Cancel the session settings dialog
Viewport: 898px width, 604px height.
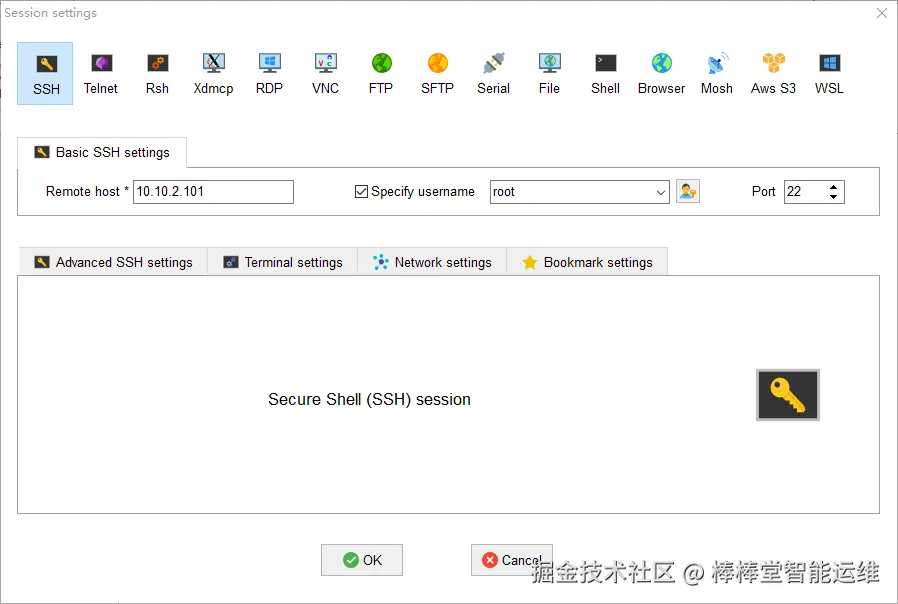pos(511,560)
